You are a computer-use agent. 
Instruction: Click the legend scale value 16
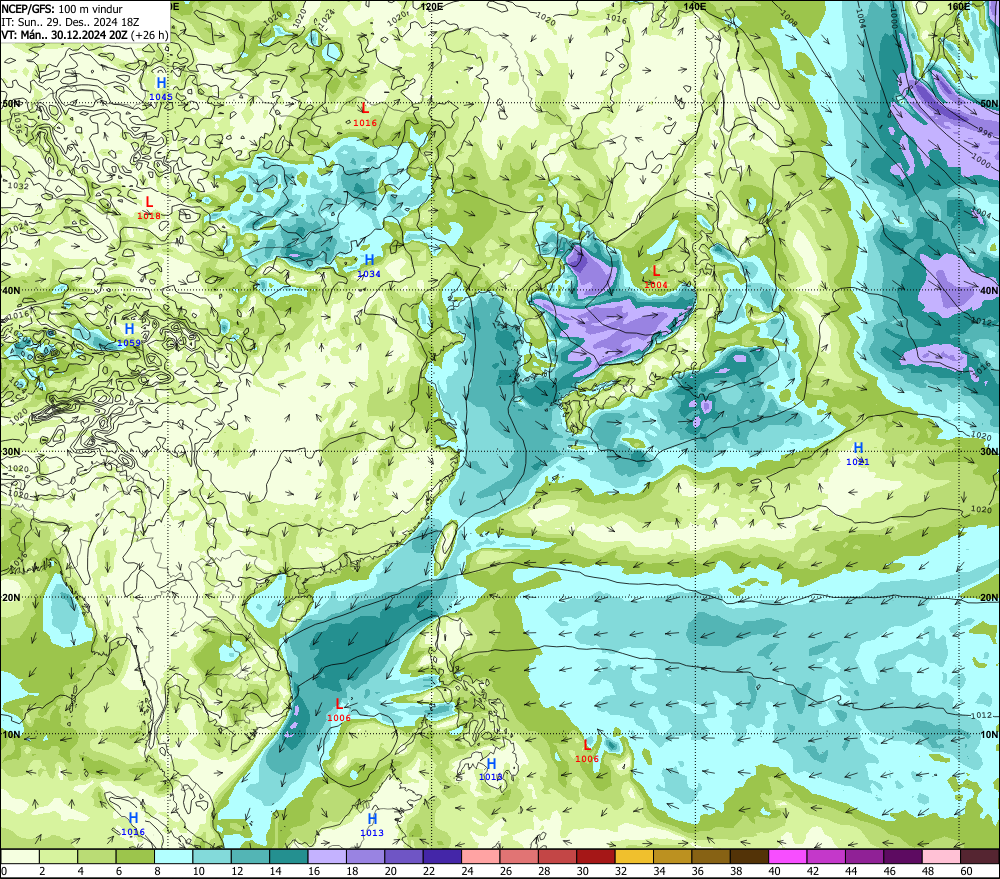pyautogui.click(x=314, y=871)
